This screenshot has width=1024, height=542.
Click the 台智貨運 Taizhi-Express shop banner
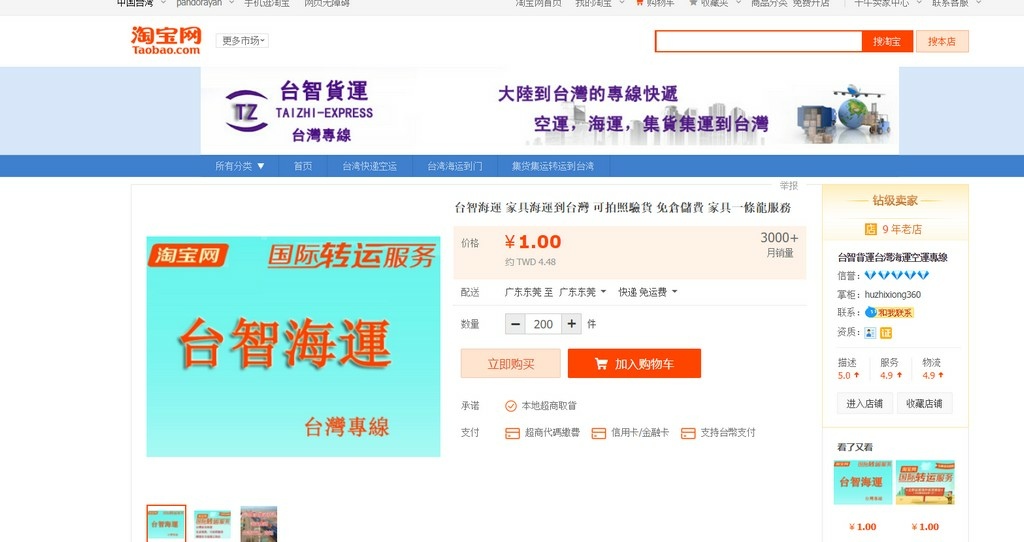coord(550,111)
